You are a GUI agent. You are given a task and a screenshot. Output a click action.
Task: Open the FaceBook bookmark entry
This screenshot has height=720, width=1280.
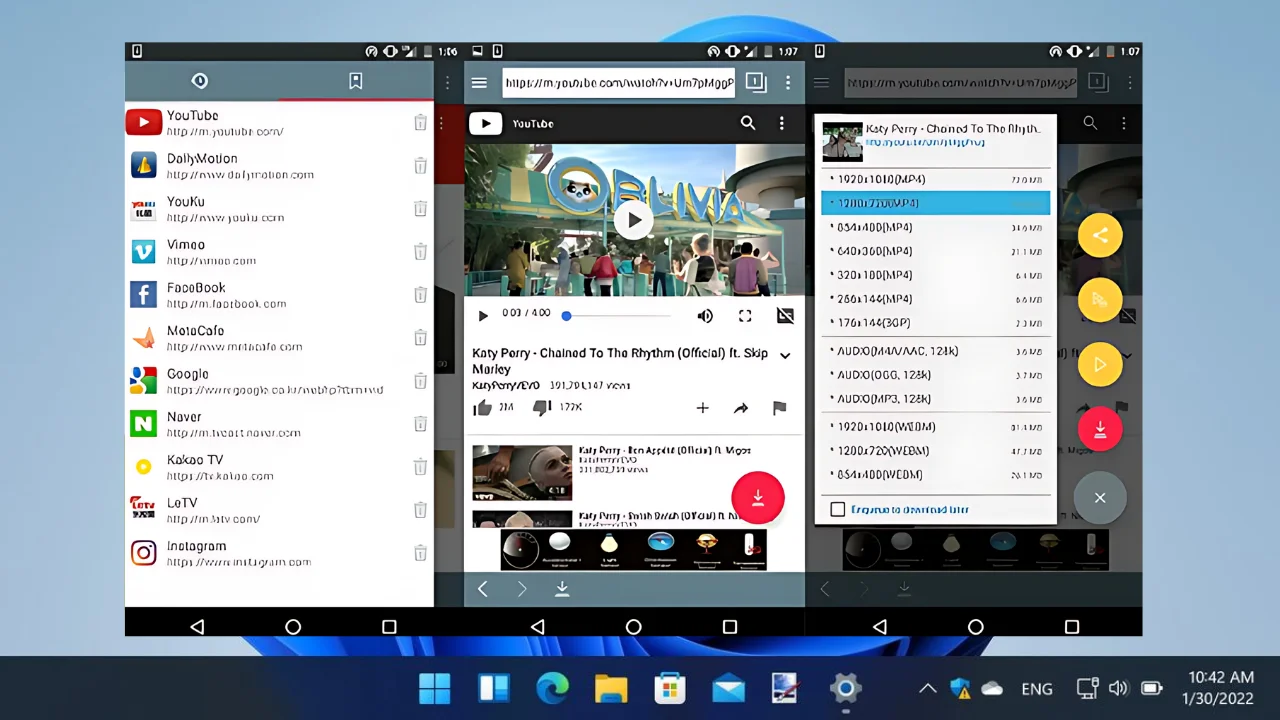click(279, 295)
